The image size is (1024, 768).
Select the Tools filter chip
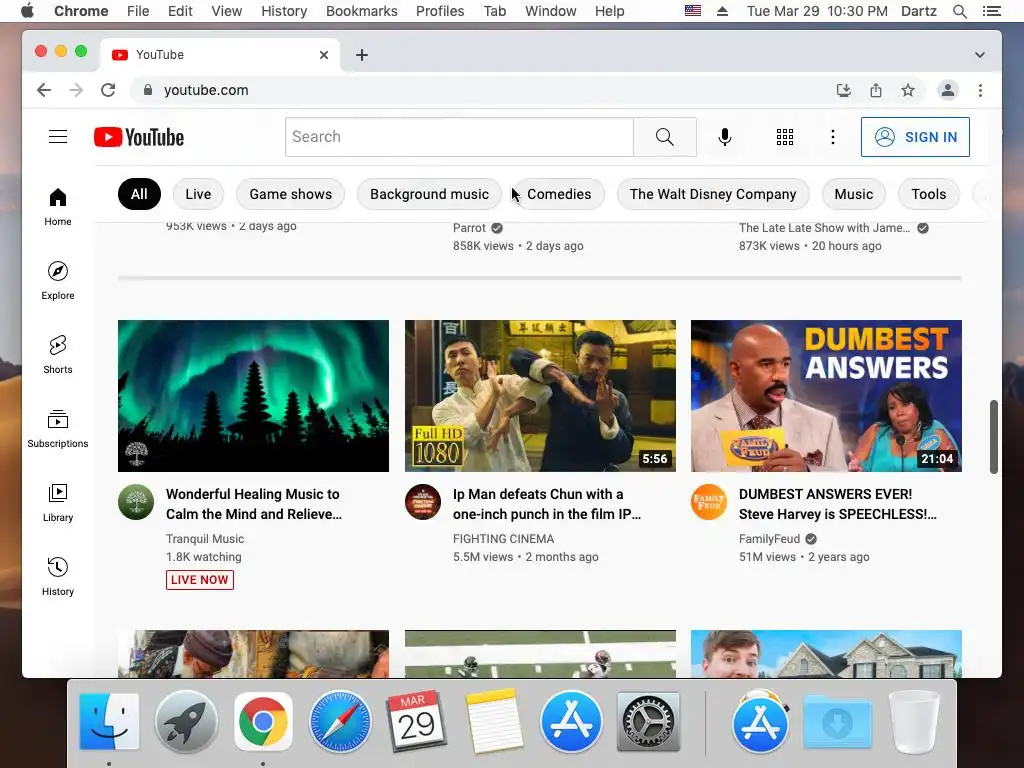click(x=929, y=194)
